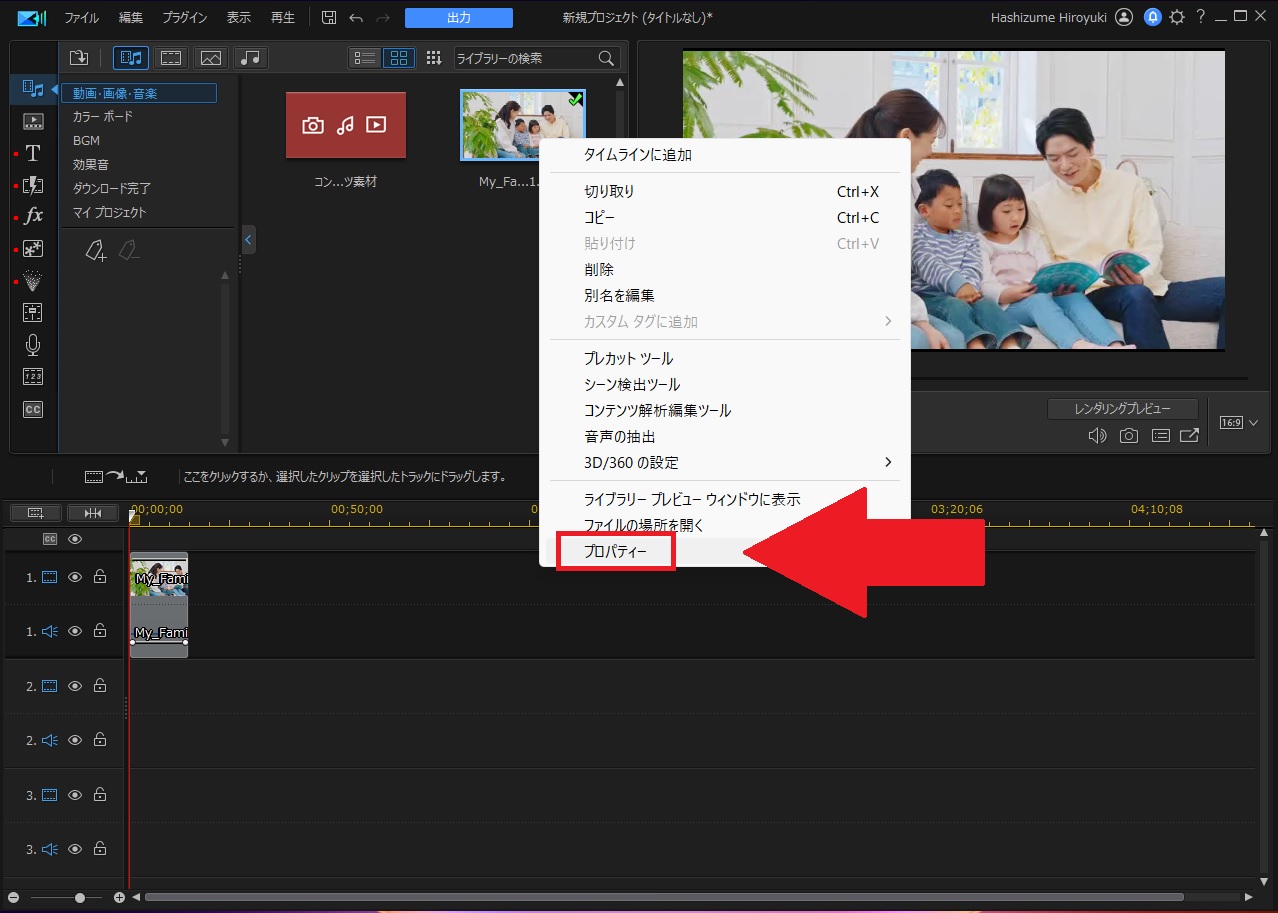Hide video track 2 with eye icon
The width and height of the screenshot is (1278, 913).
pyautogui.click(x=75, y=686)
